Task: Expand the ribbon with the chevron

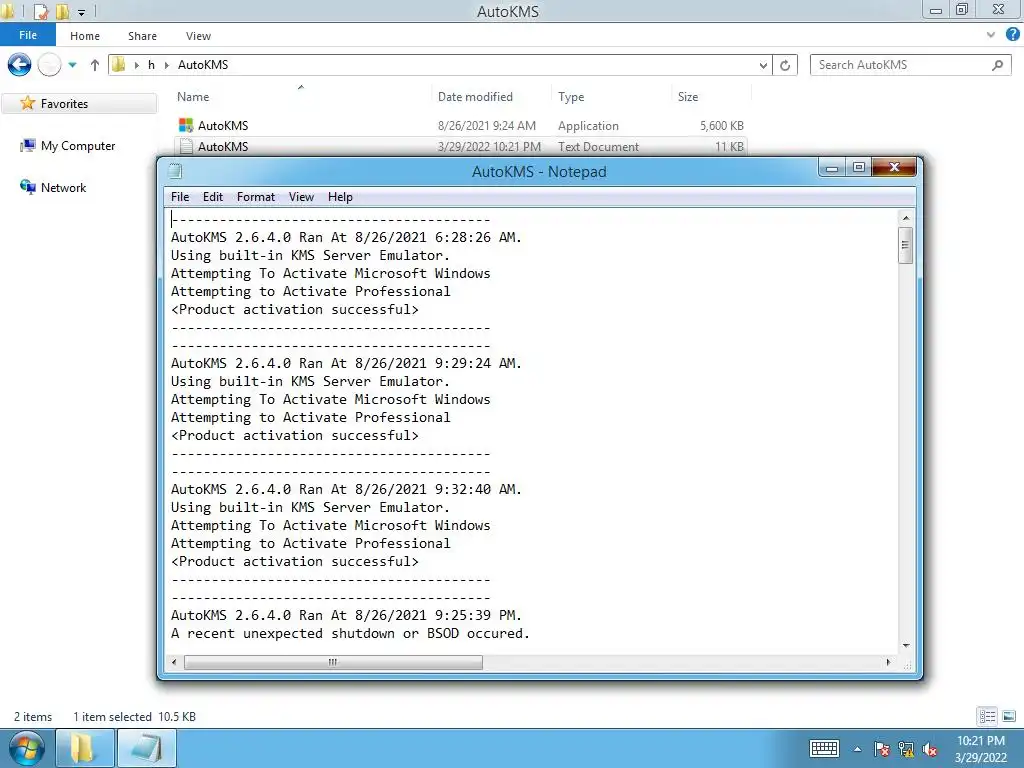Action: point(991,35)
